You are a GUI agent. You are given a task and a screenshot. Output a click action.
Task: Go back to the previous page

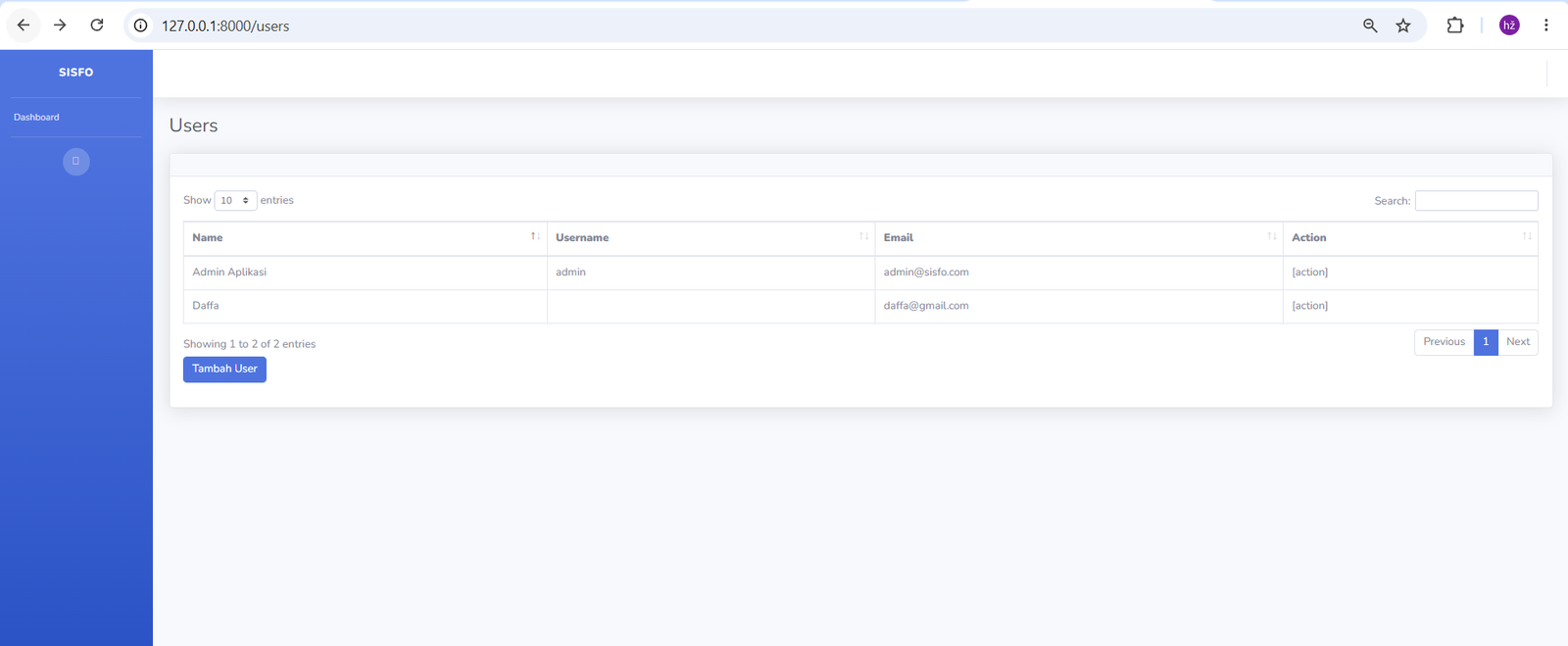coord(24,25)
